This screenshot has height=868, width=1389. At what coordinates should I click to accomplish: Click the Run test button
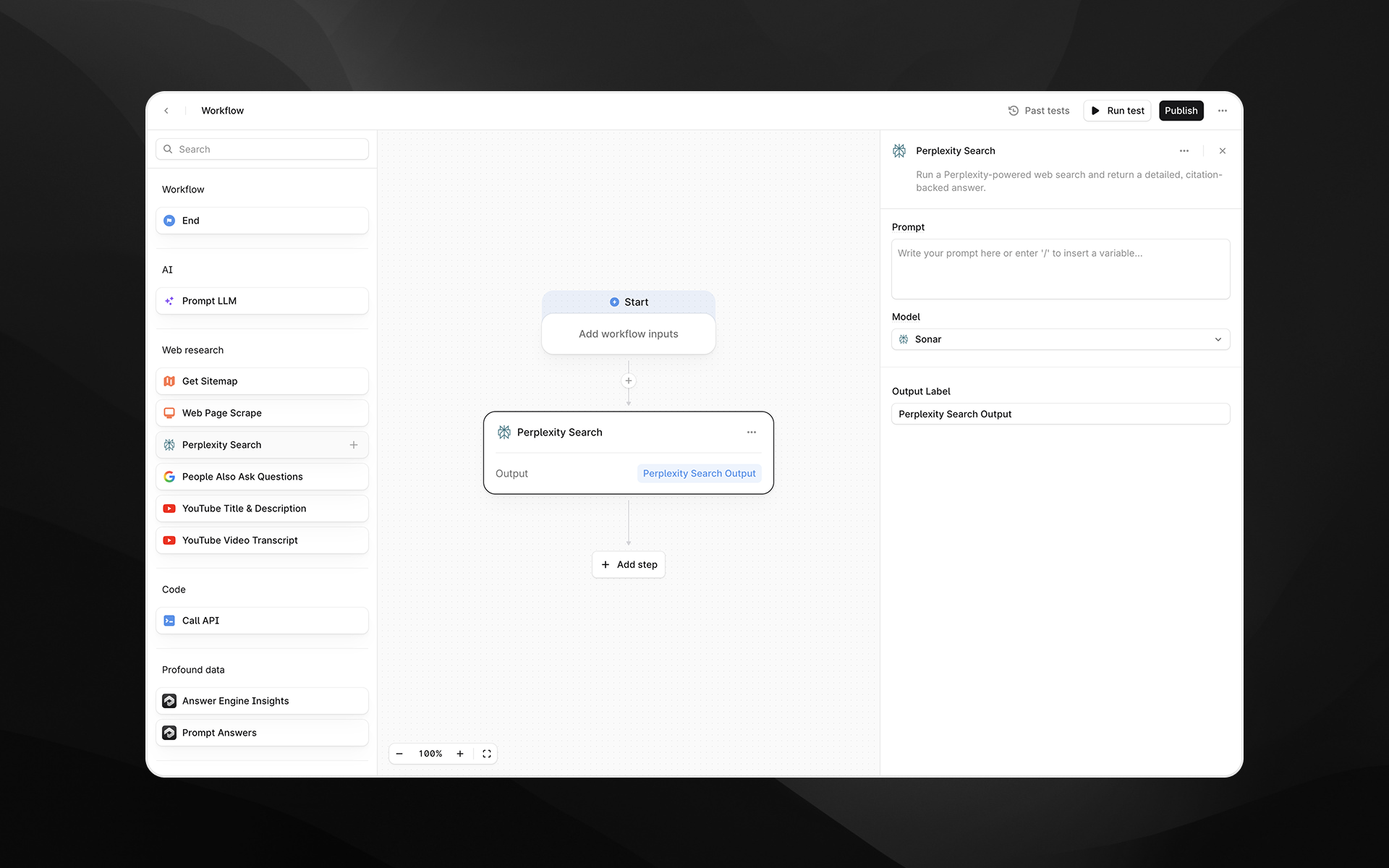tap(1117, 111)
